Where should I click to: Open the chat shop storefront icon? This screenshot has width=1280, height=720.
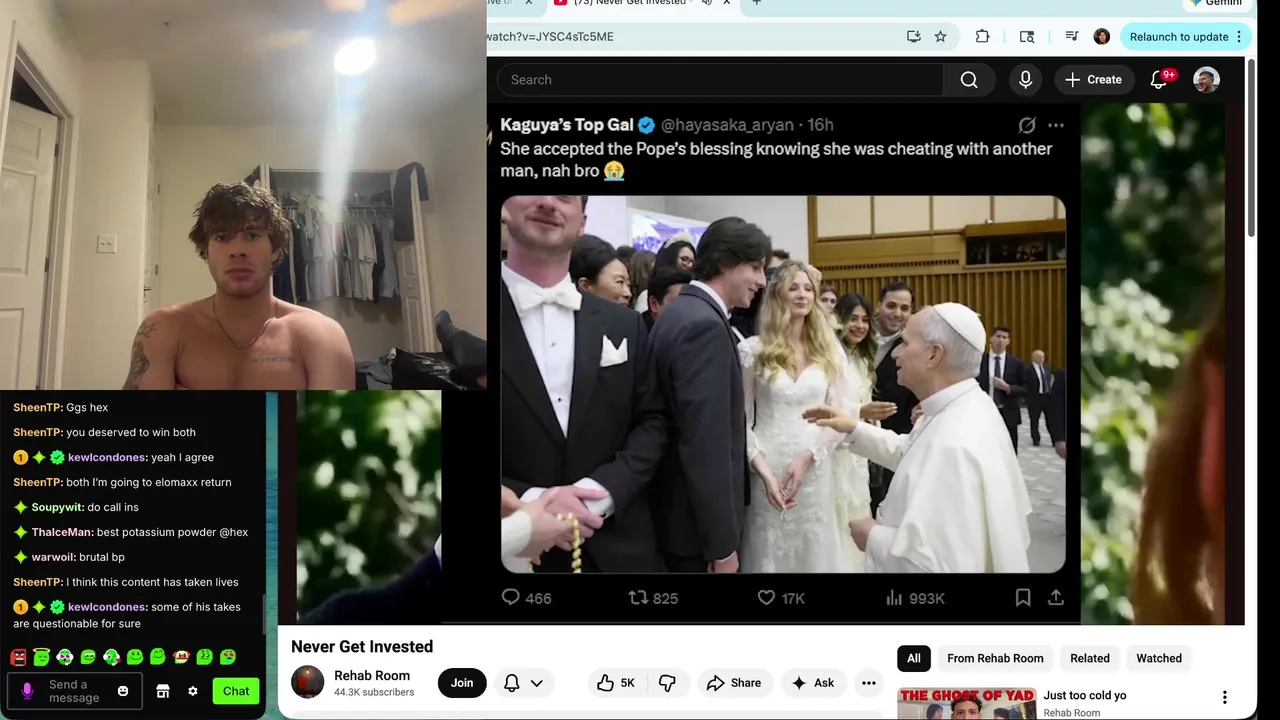(163, 691)
